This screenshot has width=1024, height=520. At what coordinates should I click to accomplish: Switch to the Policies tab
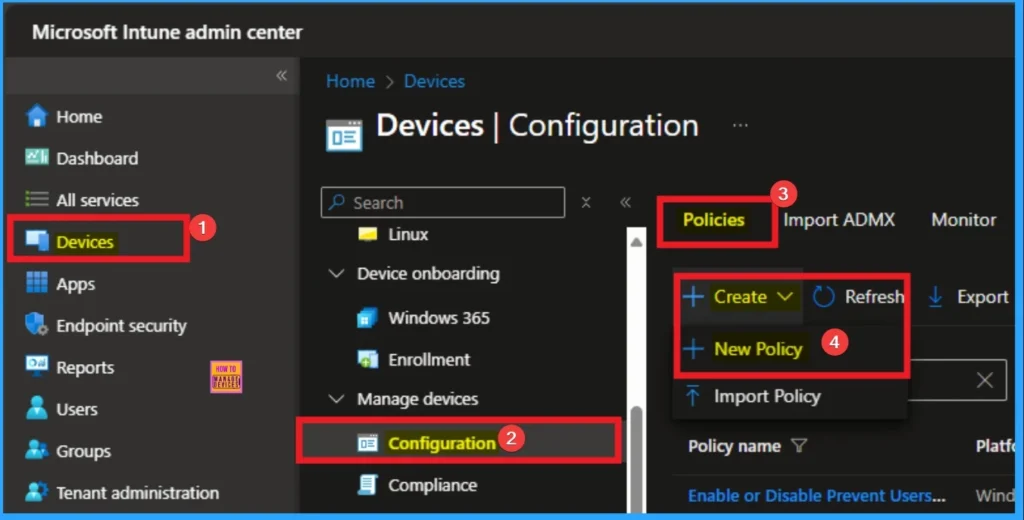714,220
